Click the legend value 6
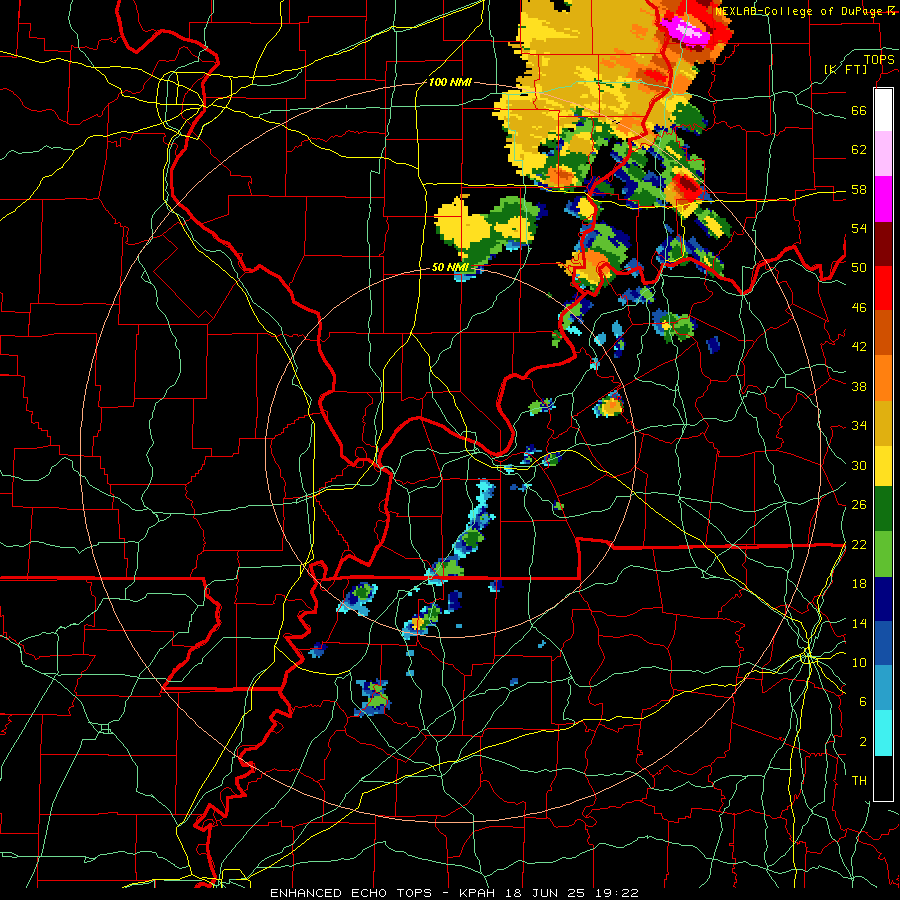Screen dimensions: 900x900 coord(863,702)
